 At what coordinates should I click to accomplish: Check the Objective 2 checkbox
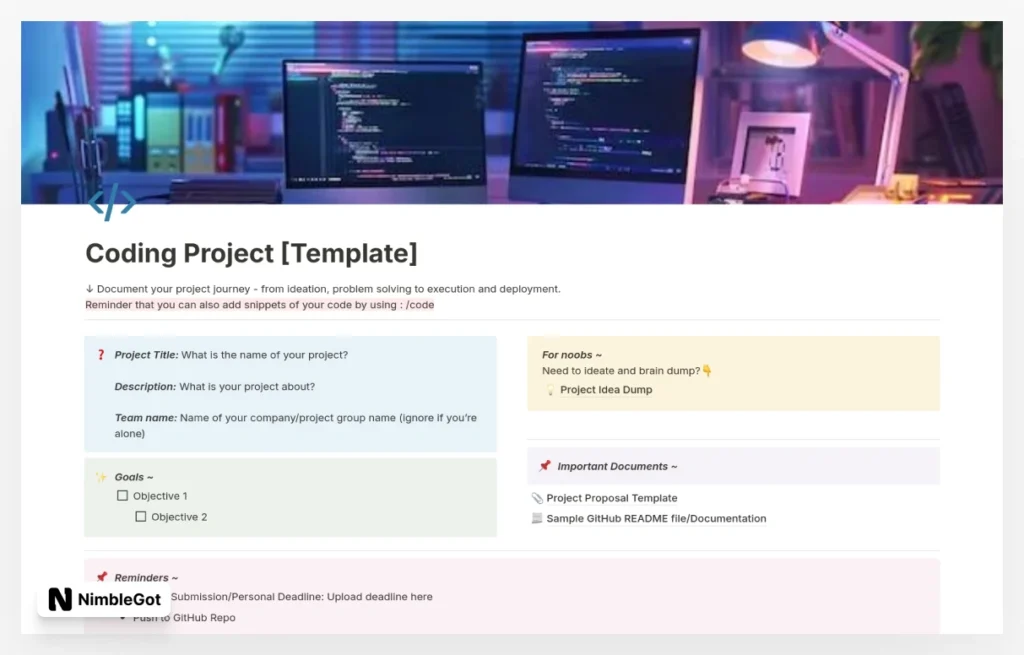(x=140, y=517)
